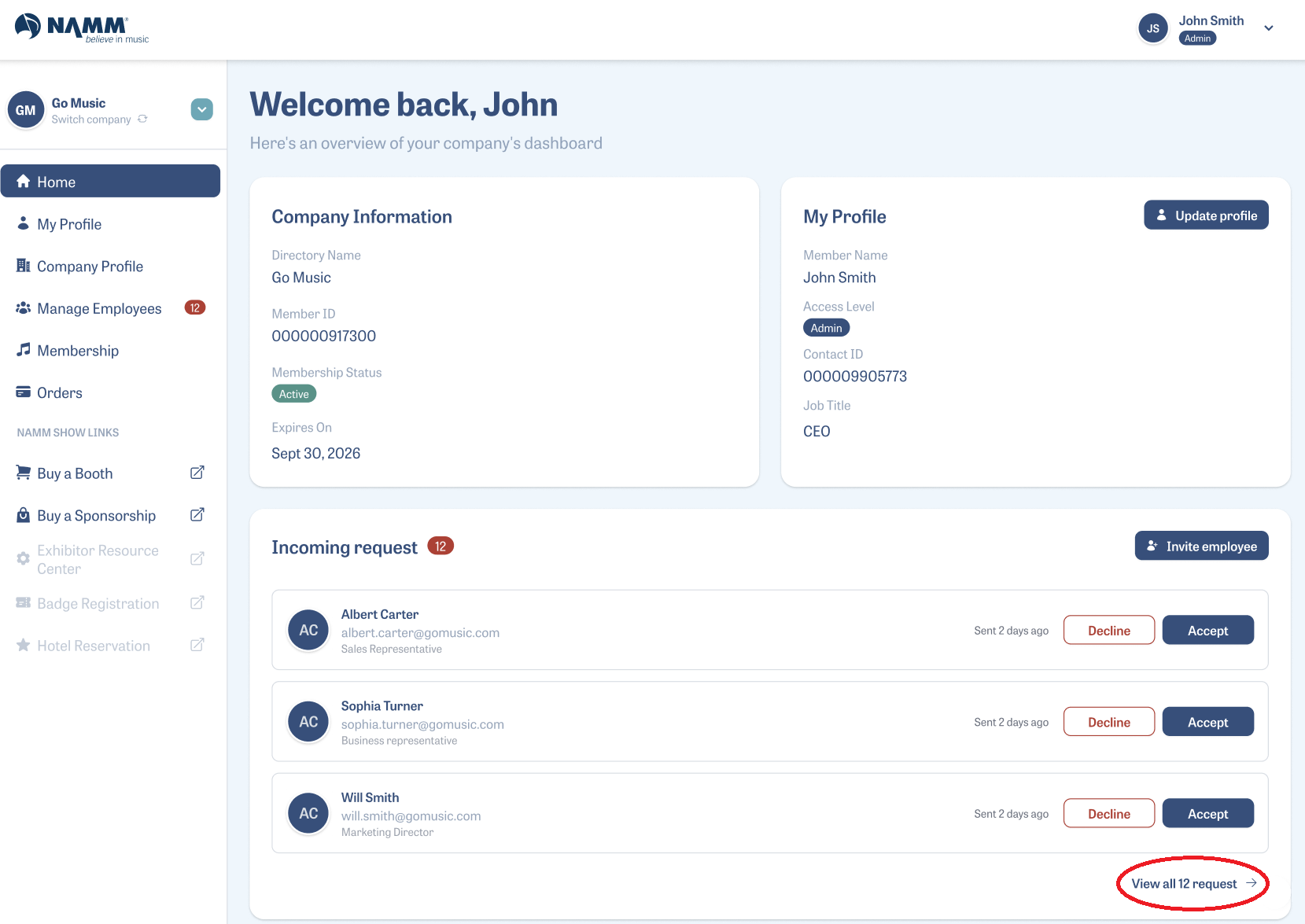Click the Switch company refresh icon
The image size is (1305, 924).
click(142, 119)
